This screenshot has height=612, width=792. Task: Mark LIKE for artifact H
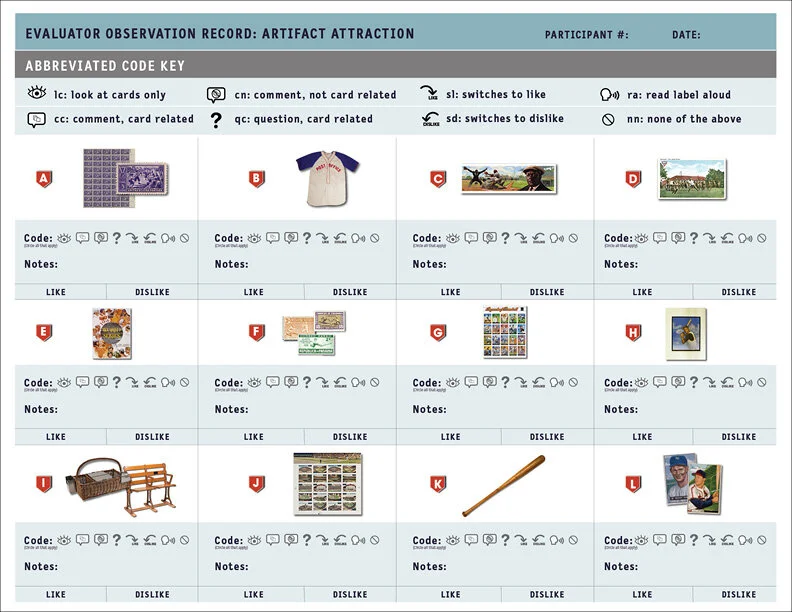click(642, 437)
